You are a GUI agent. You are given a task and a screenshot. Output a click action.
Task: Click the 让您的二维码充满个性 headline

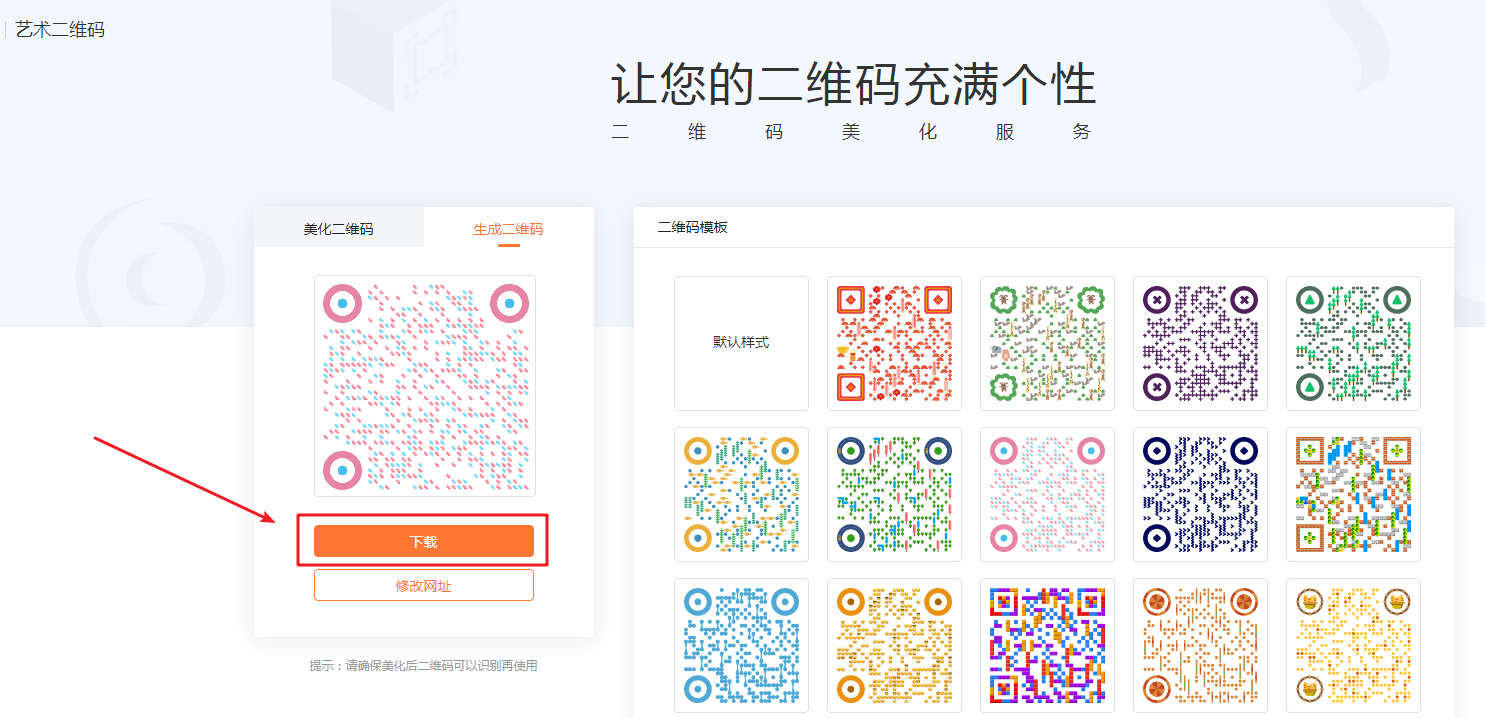(x=853, y=84)
